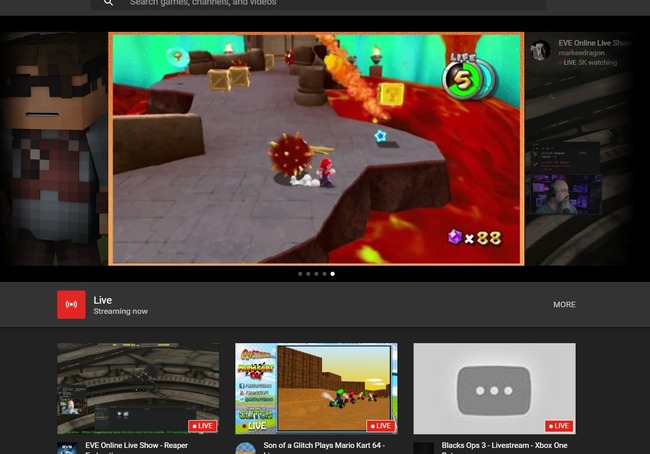Click LIVE badge on Mario Kart thumbnail

[381, 426]
